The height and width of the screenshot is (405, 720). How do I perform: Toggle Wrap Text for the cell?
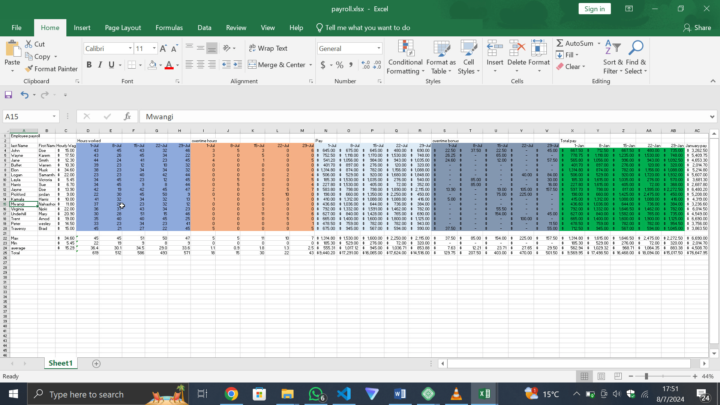pos(267,48)
